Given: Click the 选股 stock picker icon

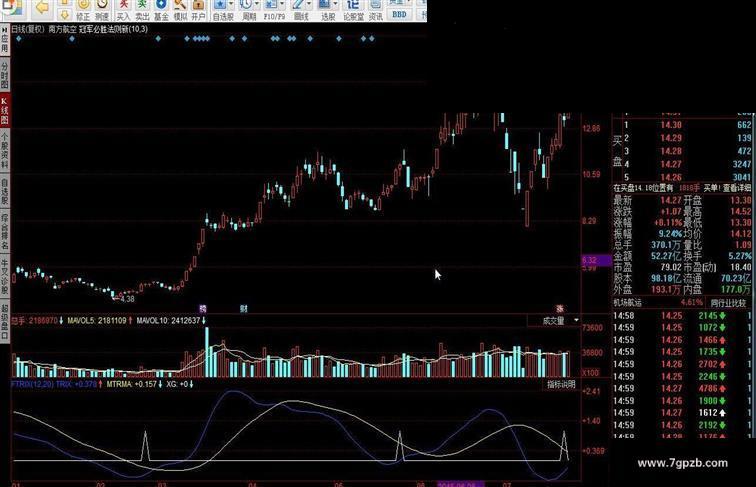Looking at the screenshot, I should tap(325, 6).
